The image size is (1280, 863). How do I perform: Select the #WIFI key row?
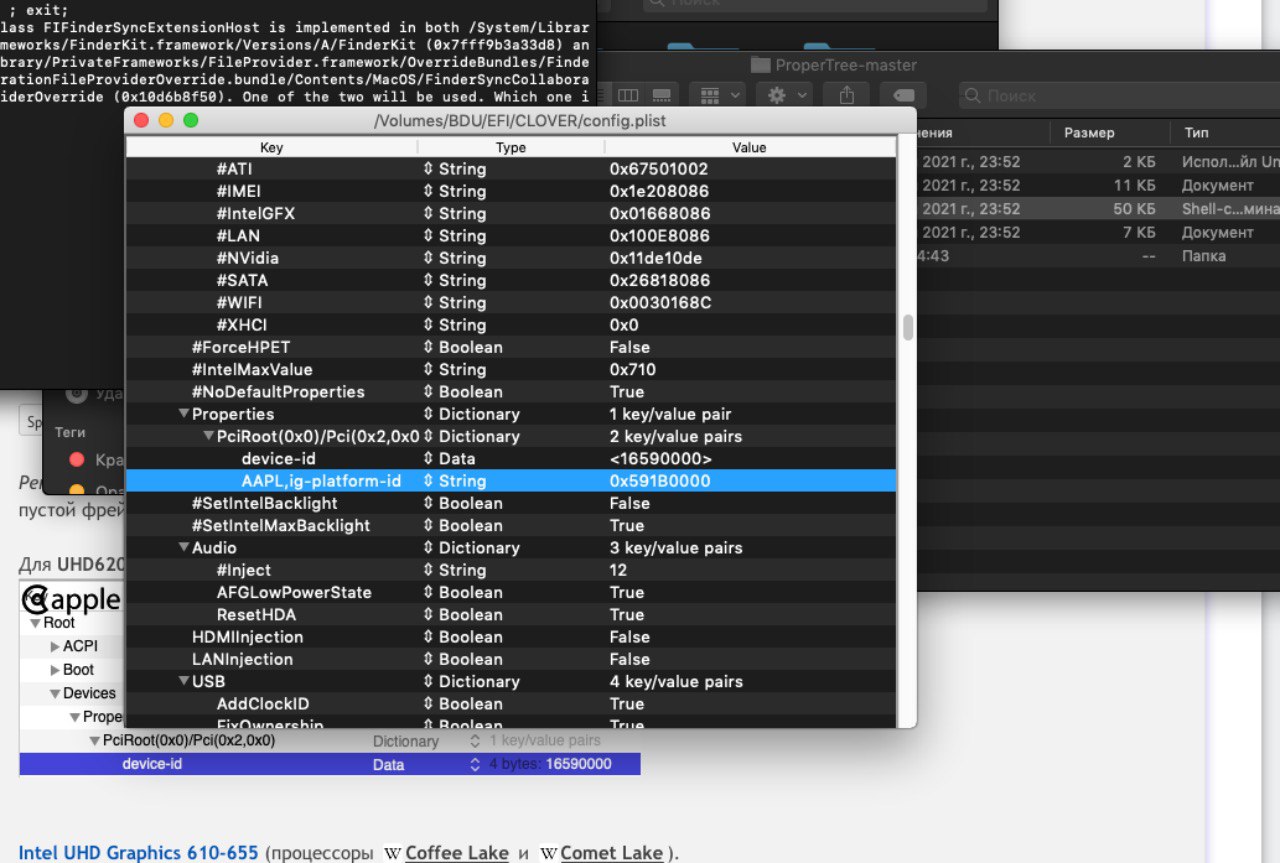[510, 303]
